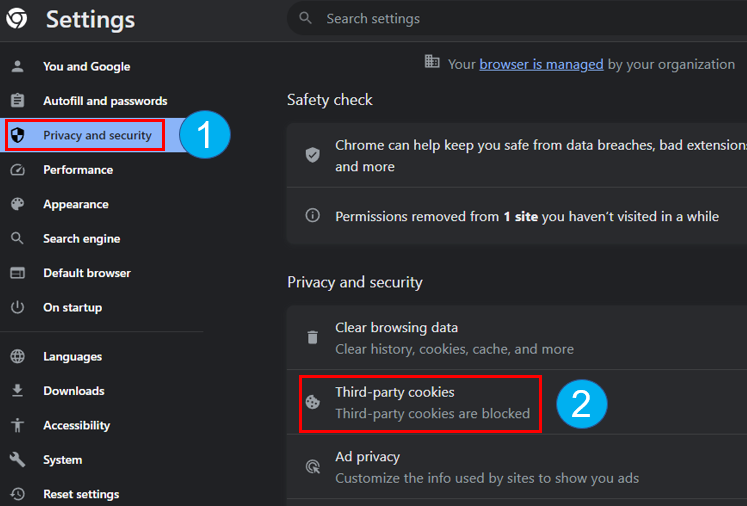Click the globe icon for Languages

[x=18, y=356]
